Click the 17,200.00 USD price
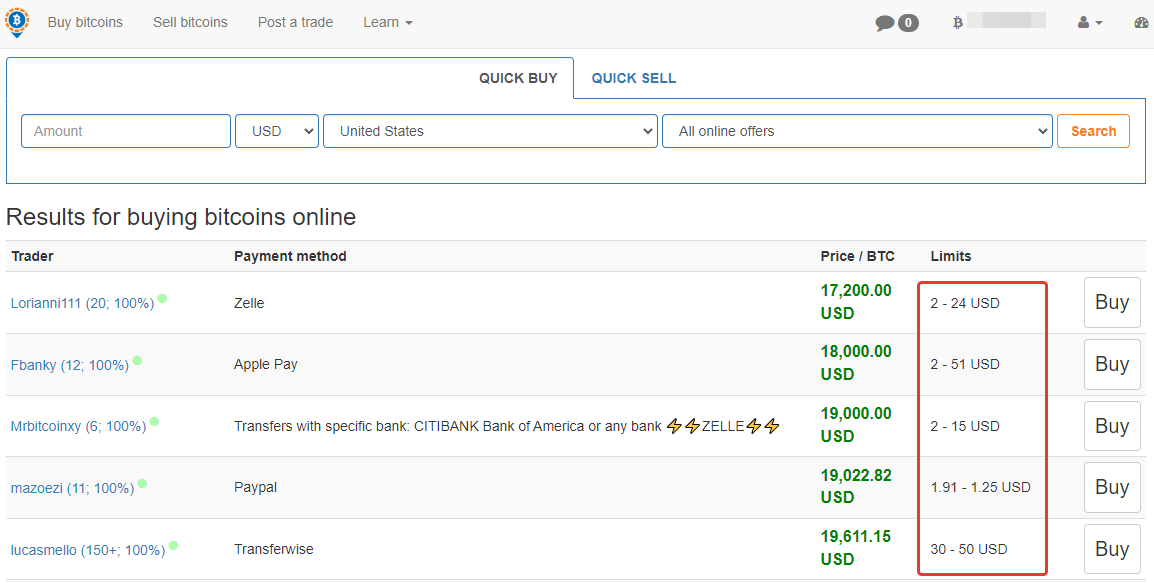 856,302
